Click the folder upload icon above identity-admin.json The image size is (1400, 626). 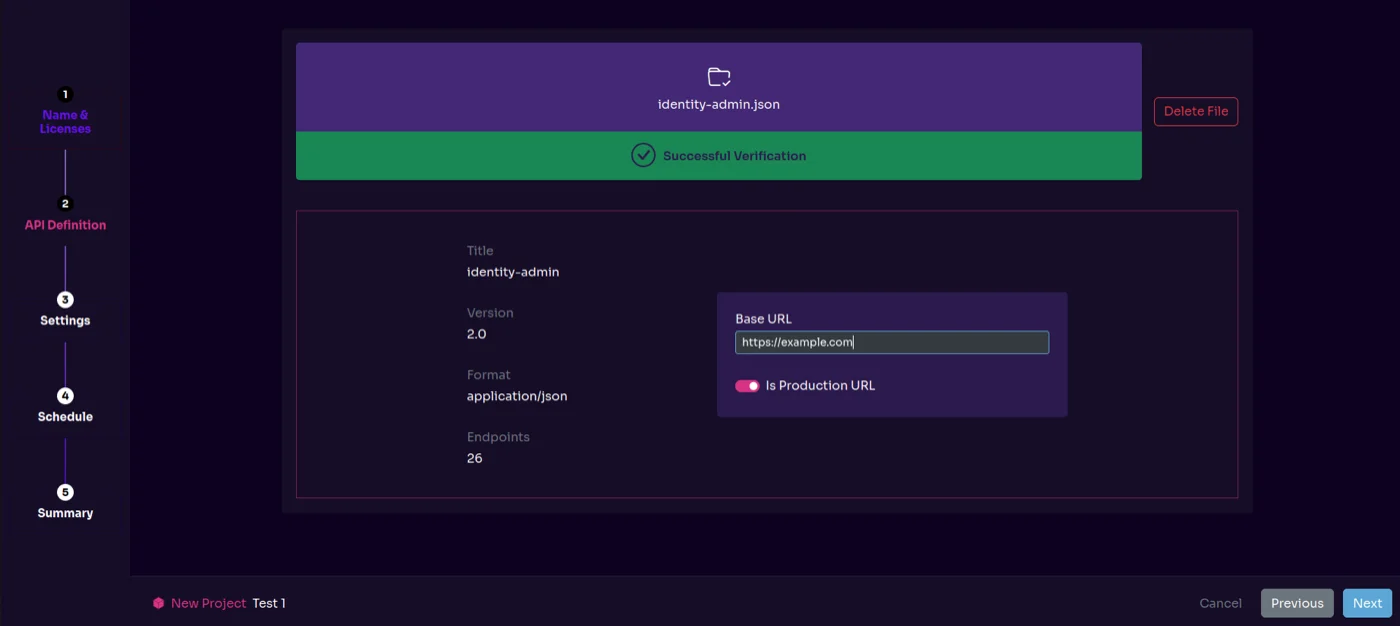(718, 78)
